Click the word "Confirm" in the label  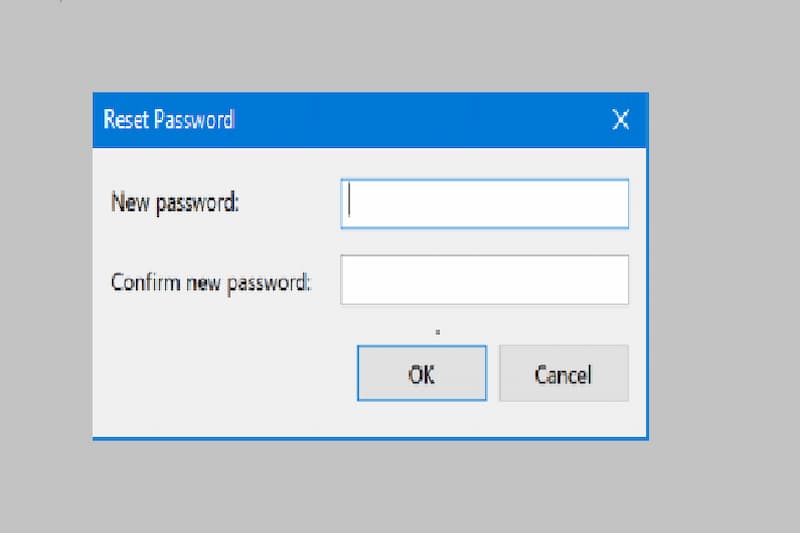pos(144,281)
